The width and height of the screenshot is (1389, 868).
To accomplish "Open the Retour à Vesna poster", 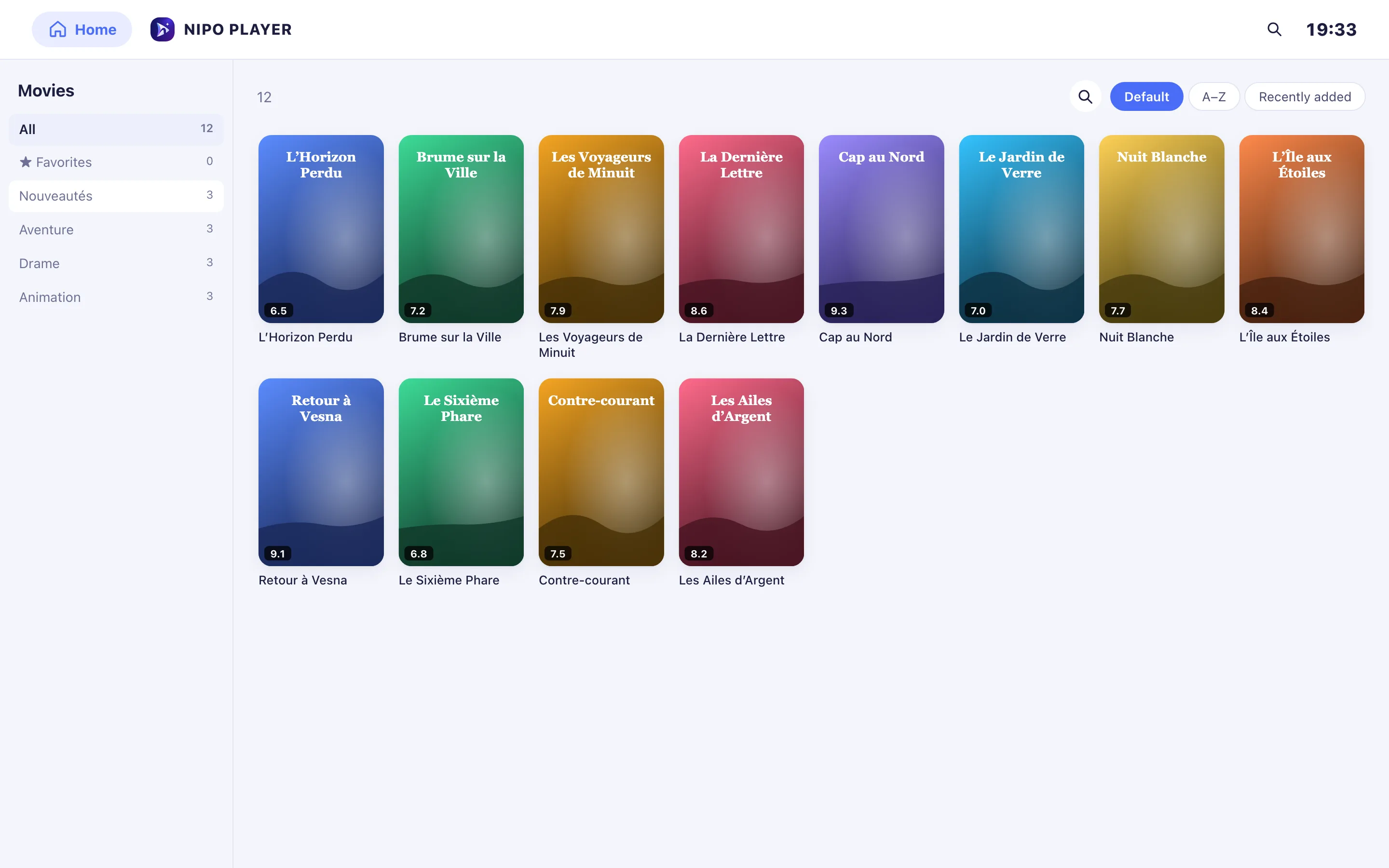I will [x=321, y=472].
